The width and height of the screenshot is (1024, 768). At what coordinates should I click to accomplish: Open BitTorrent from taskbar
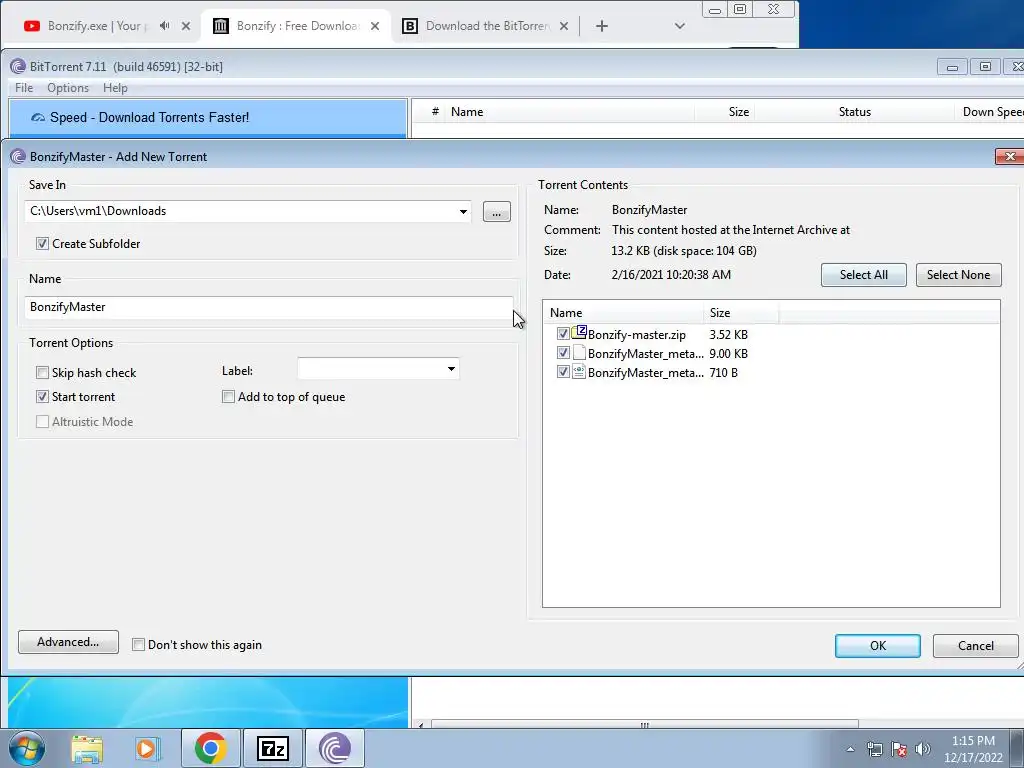pos(334,748)
